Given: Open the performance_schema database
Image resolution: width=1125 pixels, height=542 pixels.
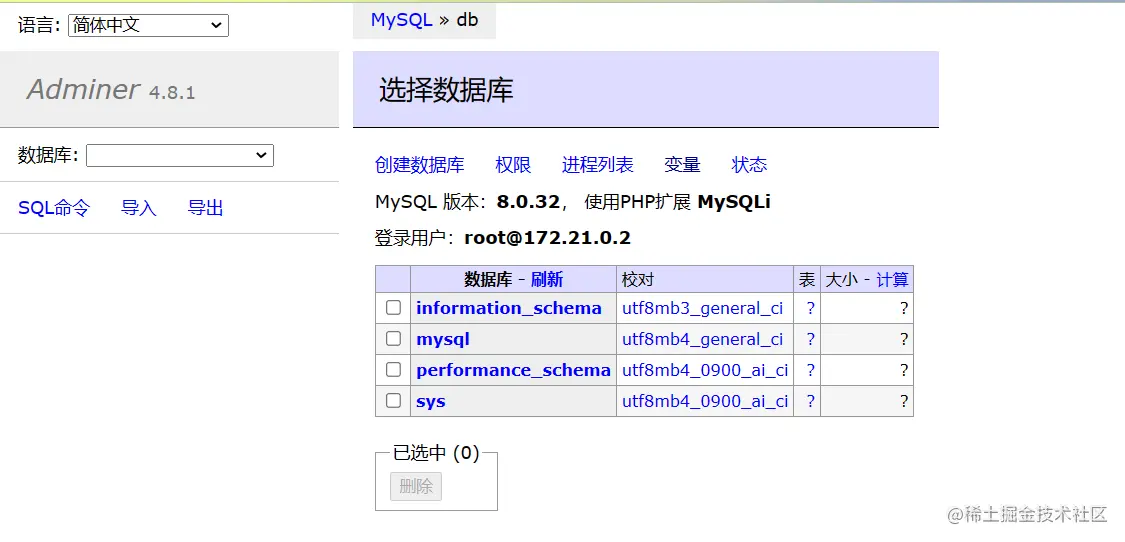Looking at the screenshot, I should coord(513,370).
